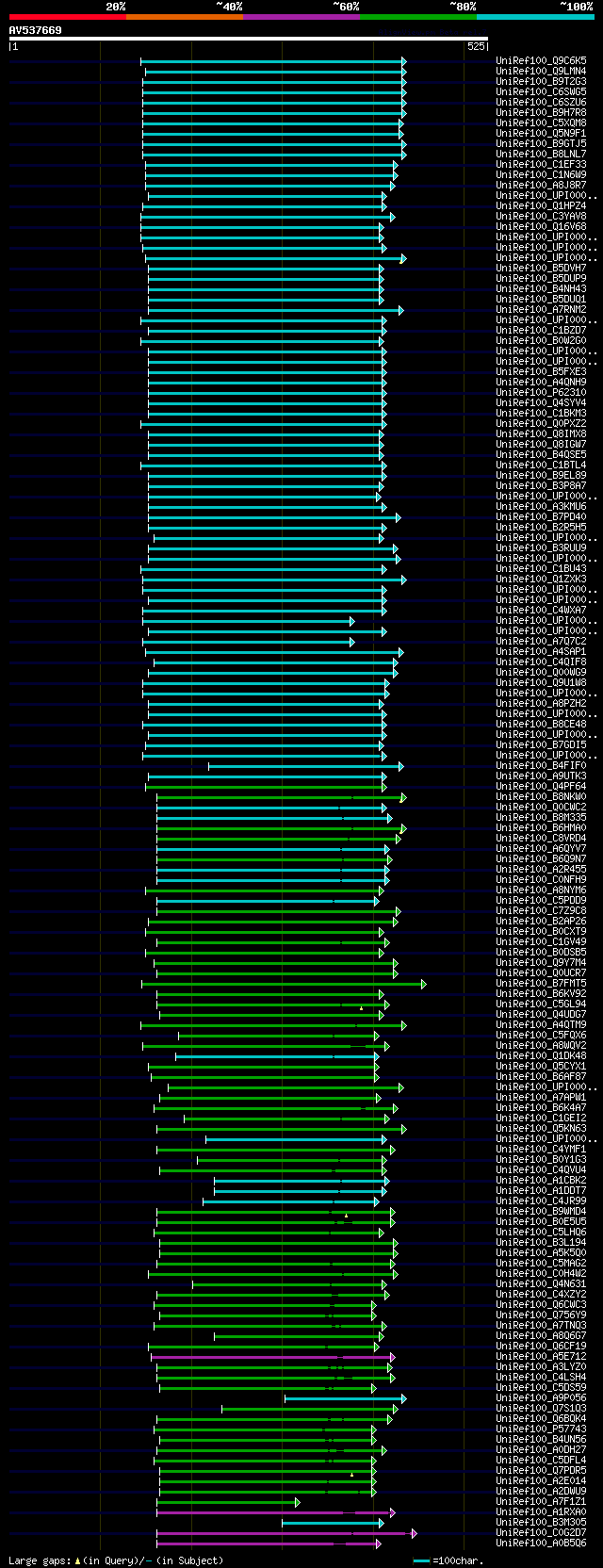Click the UniRef100_B5DVH7 label

[x=541, y=269]
